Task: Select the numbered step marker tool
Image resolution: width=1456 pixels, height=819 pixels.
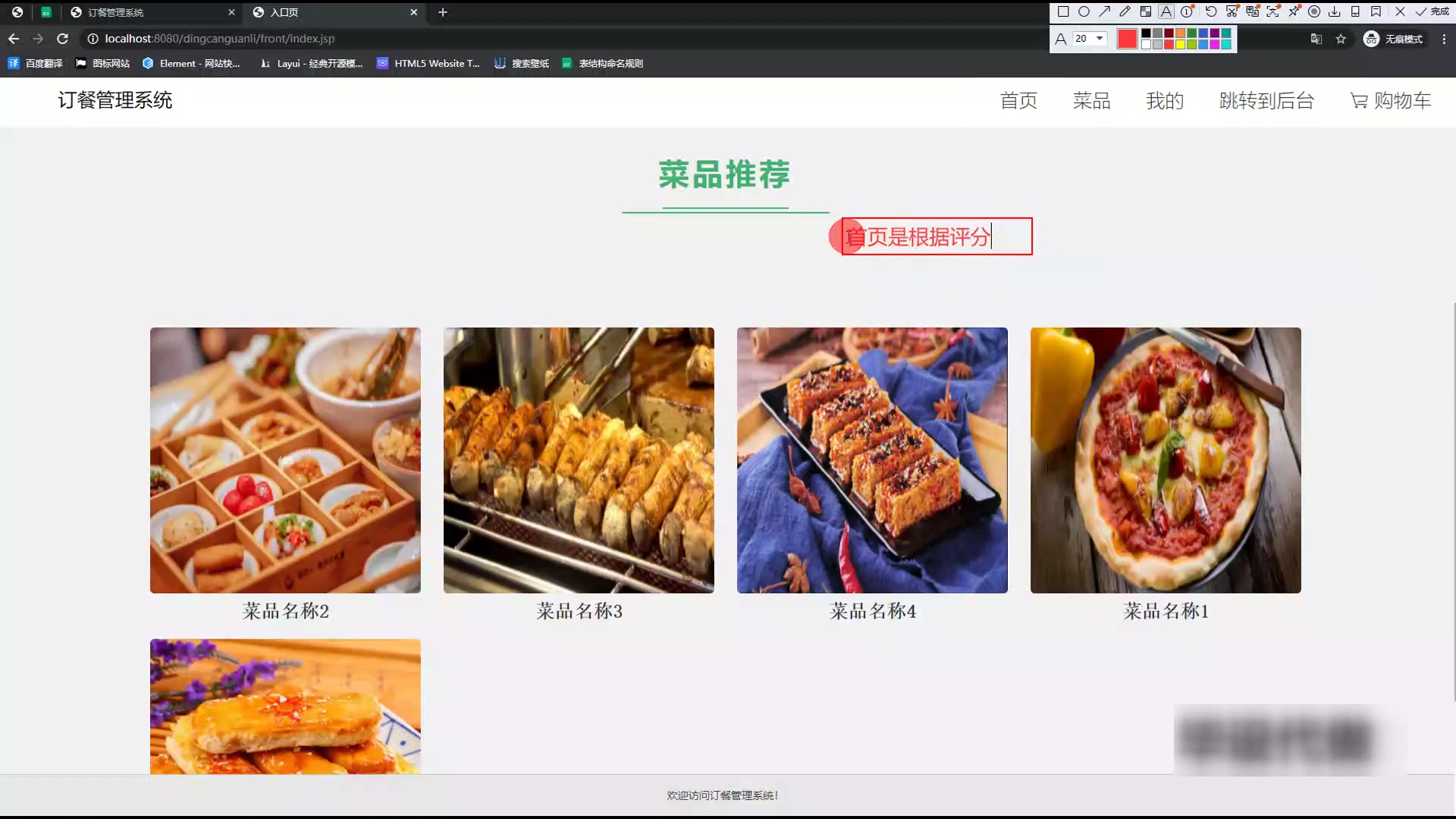Action: pos(1187,11)
